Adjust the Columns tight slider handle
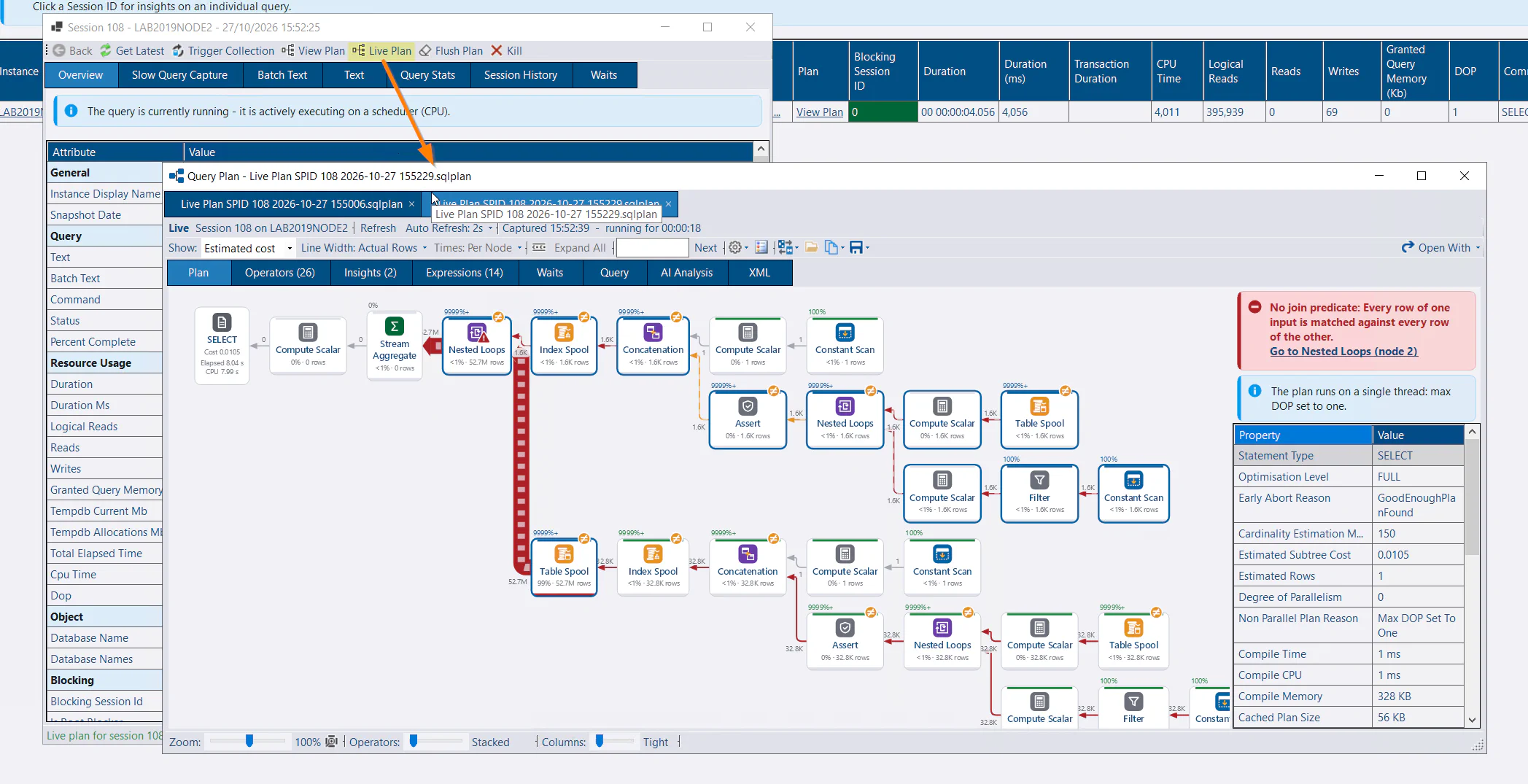 tap(600, 741)
